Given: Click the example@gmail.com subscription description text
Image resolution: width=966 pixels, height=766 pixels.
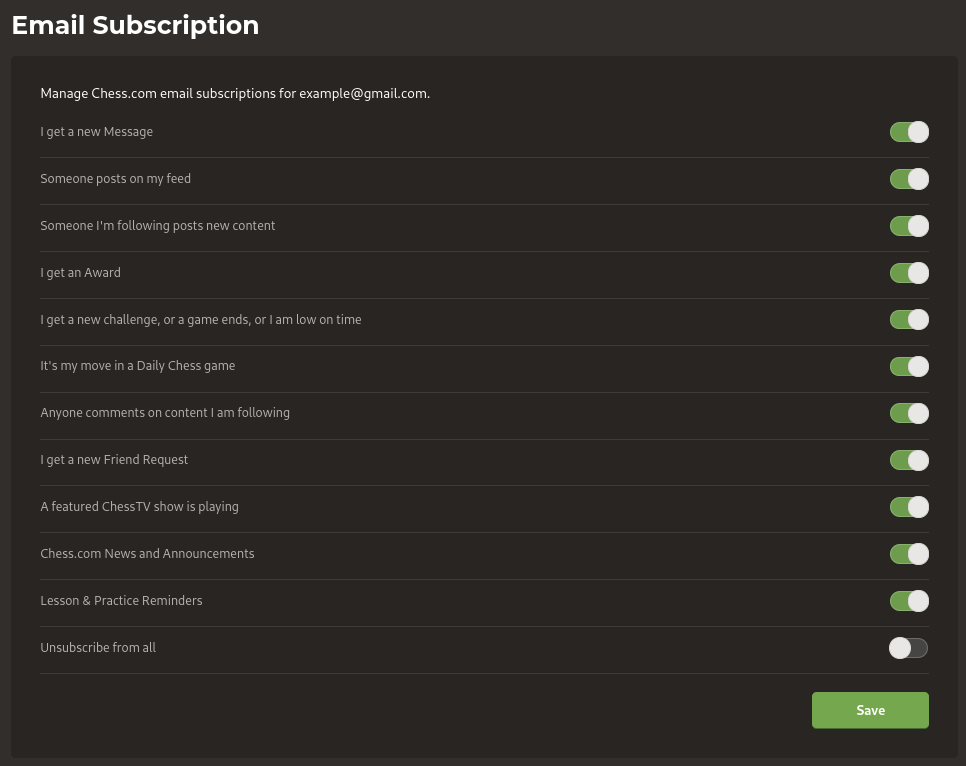Looking at the screenshot, I should click(x=235, y=94).
